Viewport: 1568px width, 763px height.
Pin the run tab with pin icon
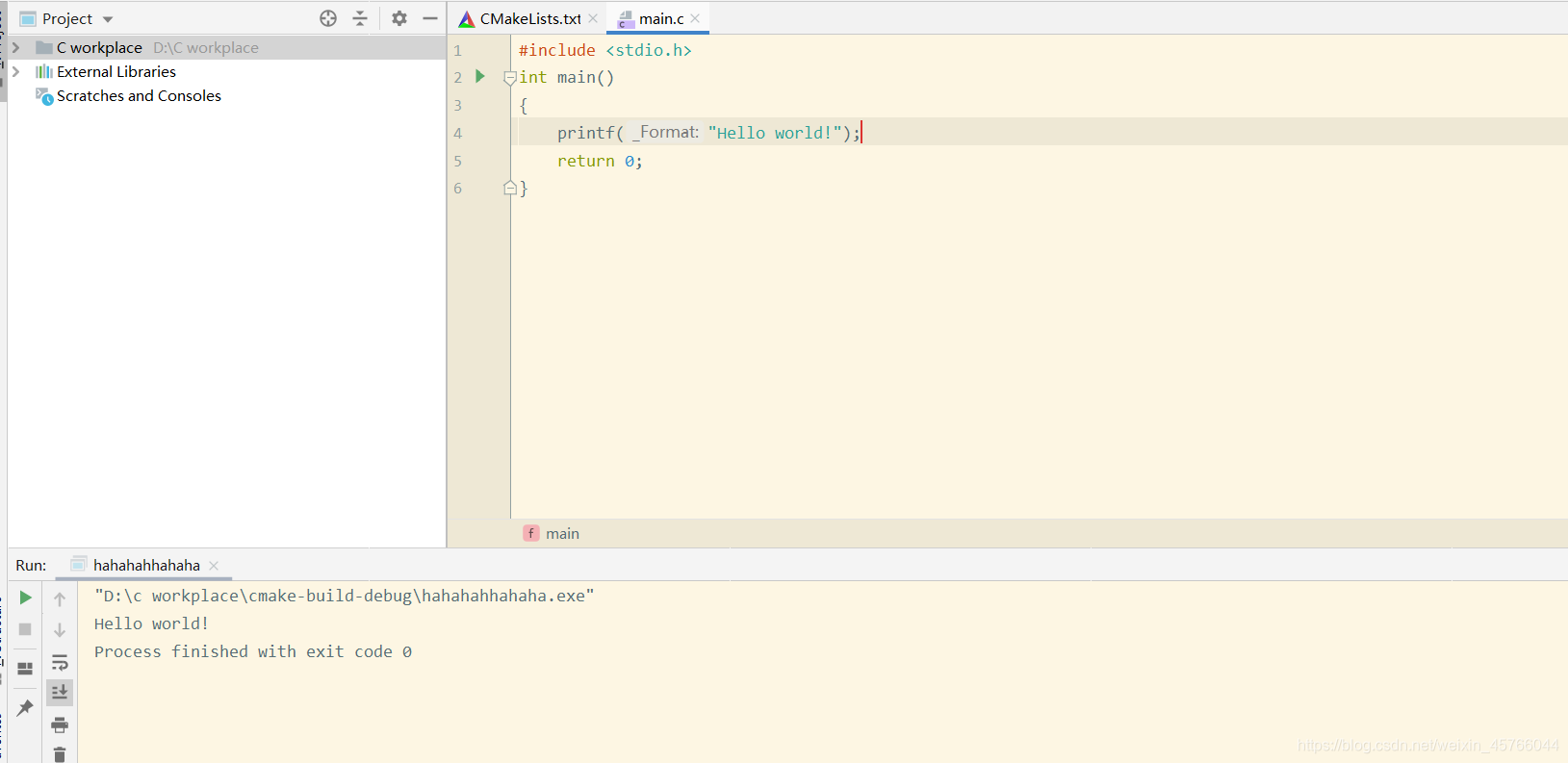coord(26,708)
